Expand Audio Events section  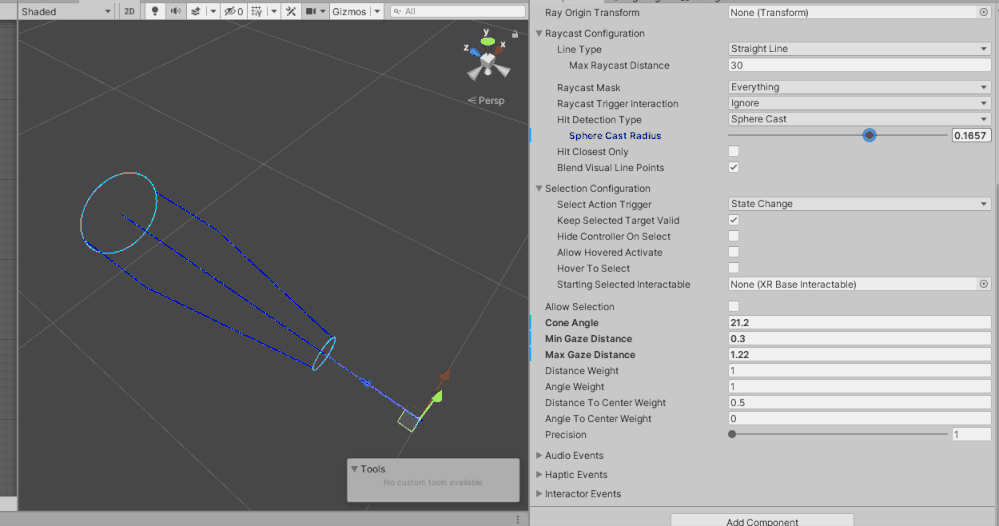539,455
